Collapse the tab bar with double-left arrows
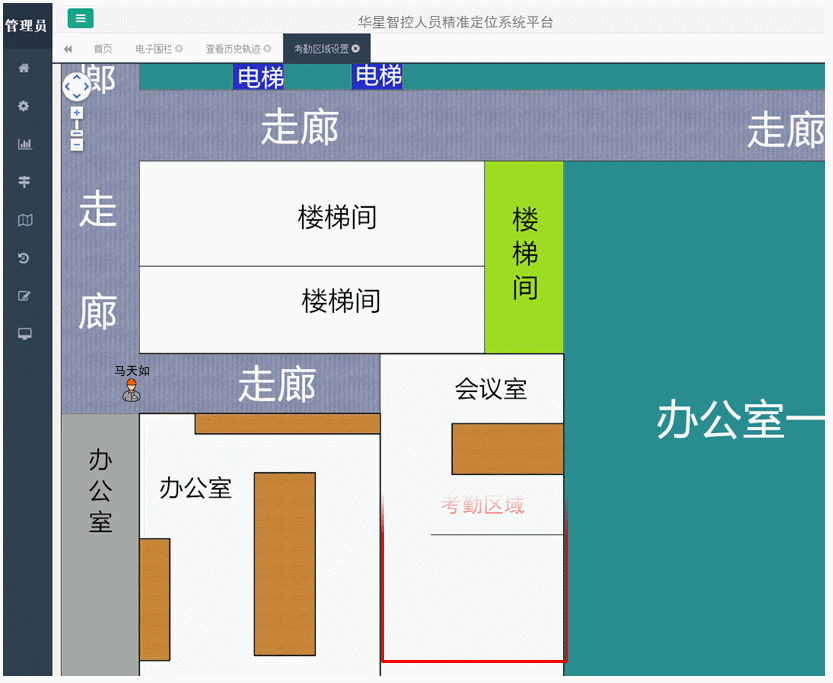The height and width of the screenshot is (683, 833). pyautogui.click(x=68, y=47)
